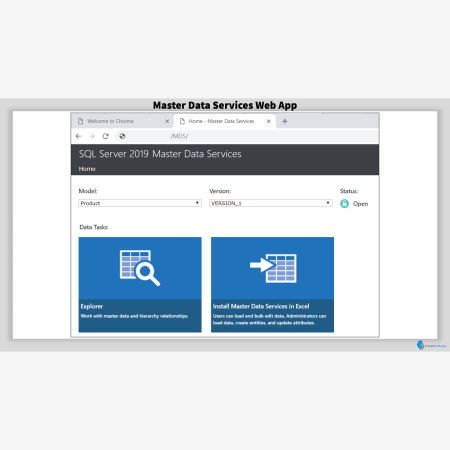
Task: Click Install Master Data Services in Excel title
Action: (261, 306)
